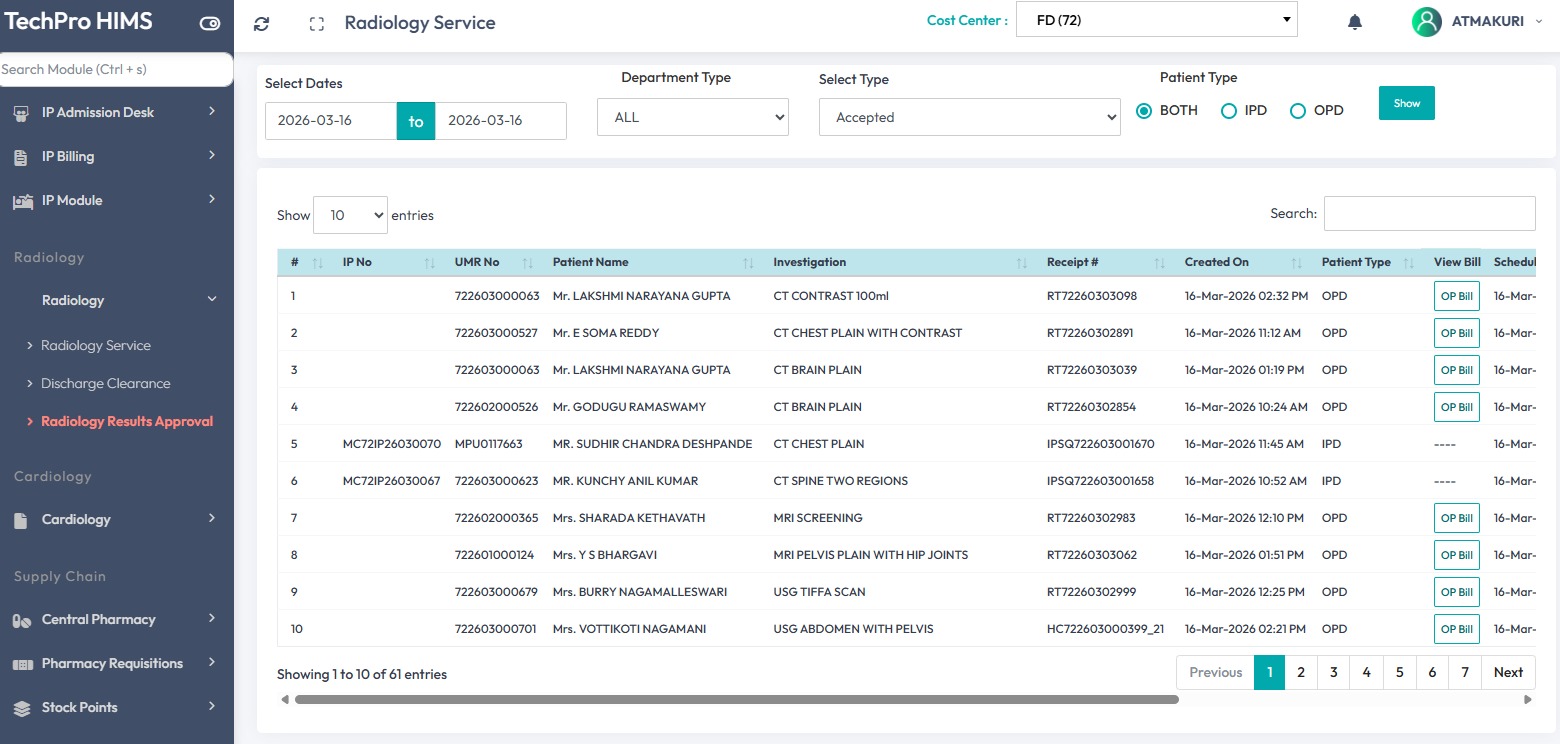Toggle the sidebar switch beside TechPro HIMS
The image size is (1560, 744).
[210, 23]
